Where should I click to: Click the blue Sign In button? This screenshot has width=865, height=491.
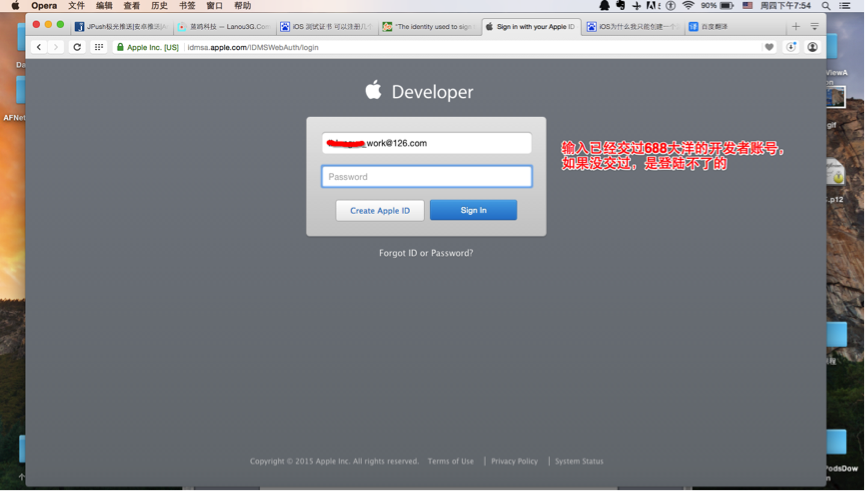coord(473,210)
